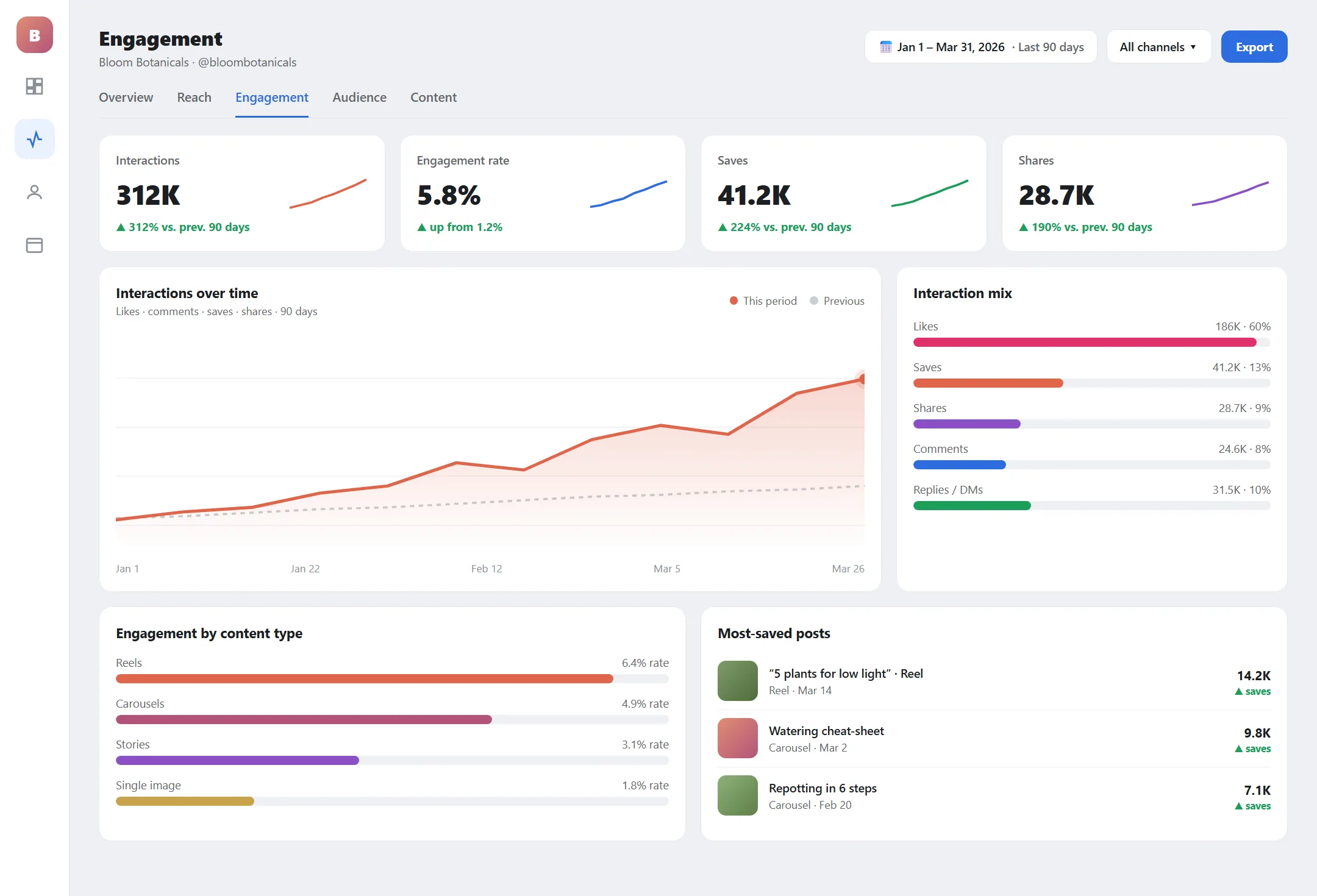Switch to the Overview tab
This screenshot has height=896, width=1317.
tap(126, 98)
